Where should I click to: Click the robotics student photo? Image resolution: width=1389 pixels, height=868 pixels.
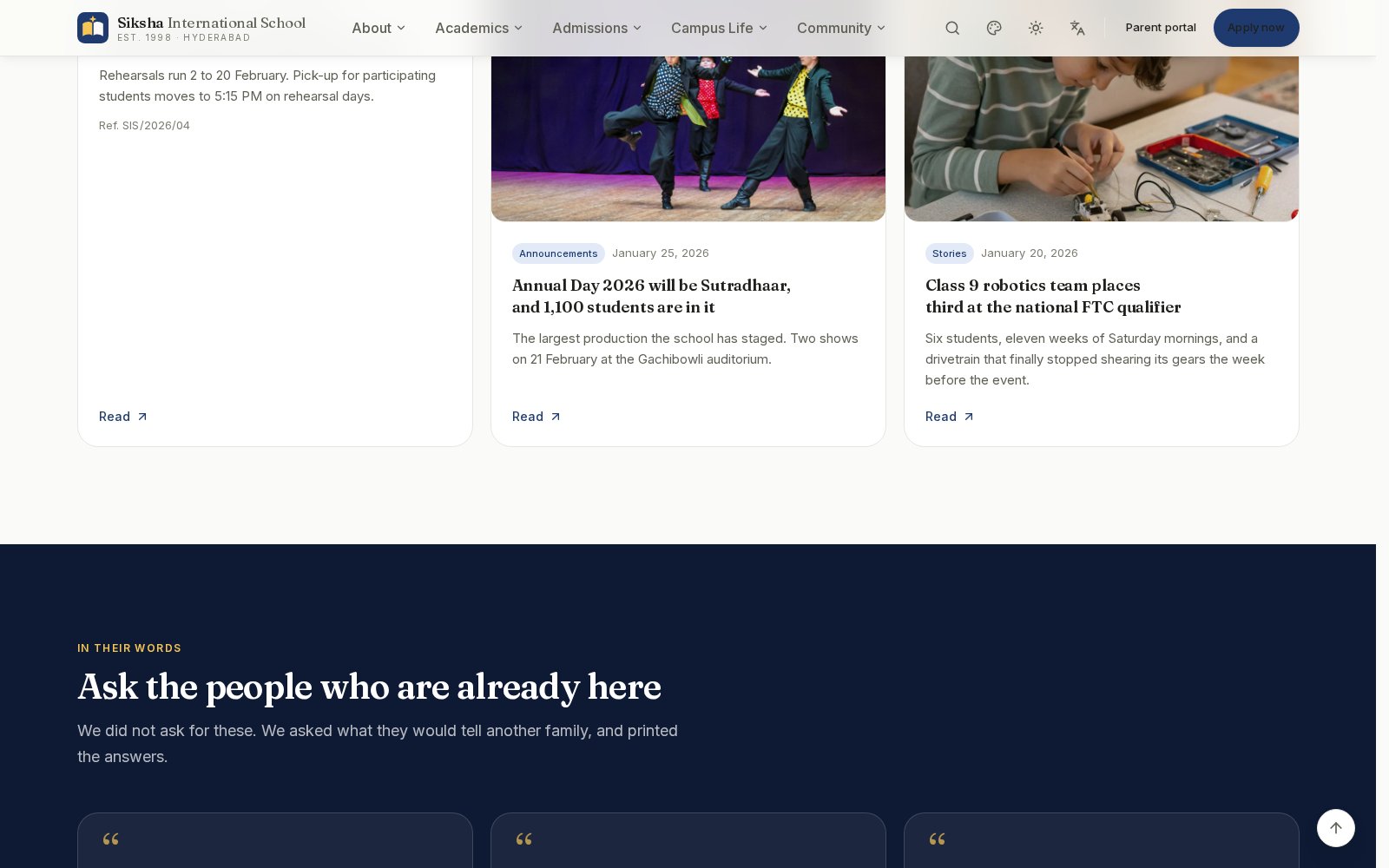1102,137
